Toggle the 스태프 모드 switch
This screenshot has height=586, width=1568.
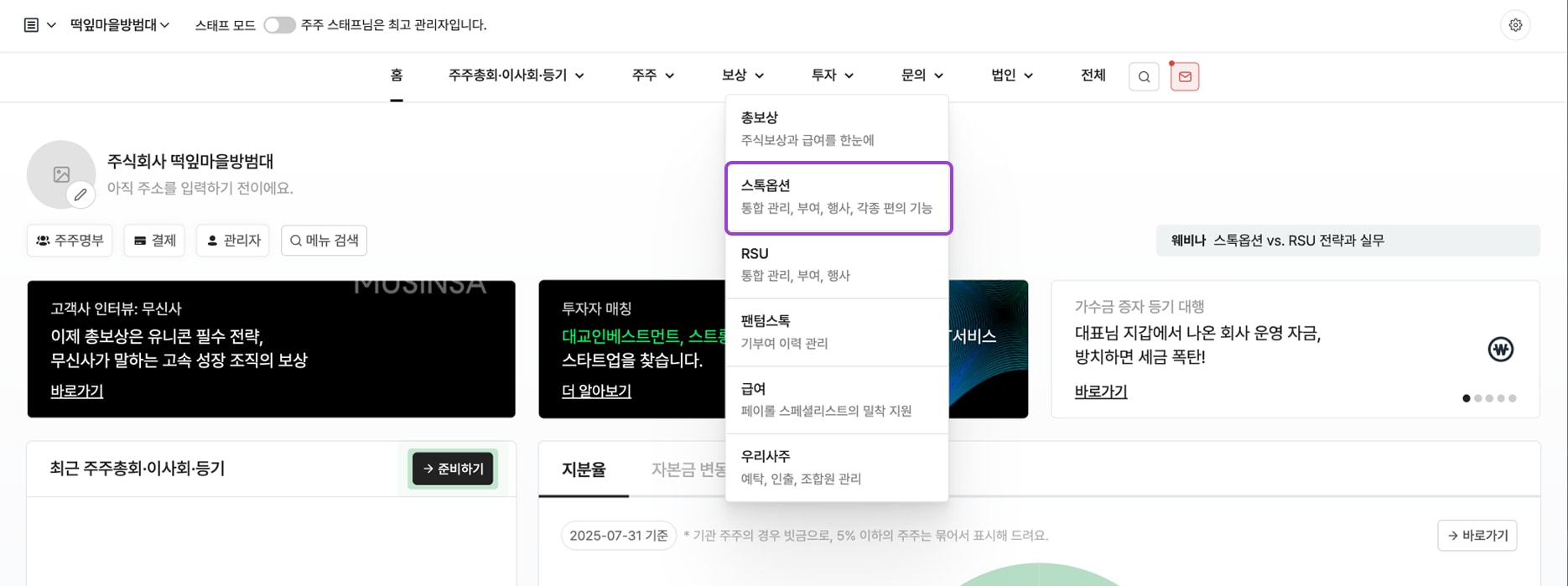pyautogui.click(x=279, y=25)
